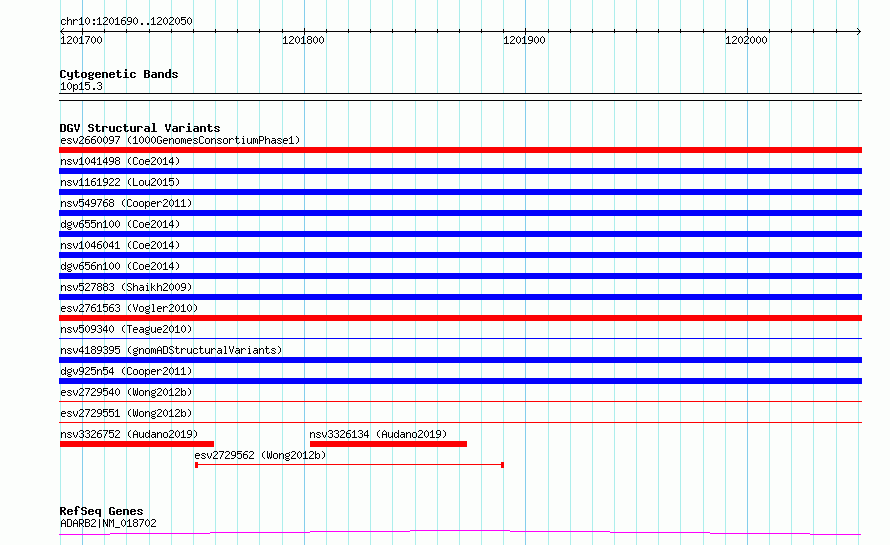Click the Cytogenetic Bands track heading
This screenshot has height=545, width=890.
(x=119, y=74)
